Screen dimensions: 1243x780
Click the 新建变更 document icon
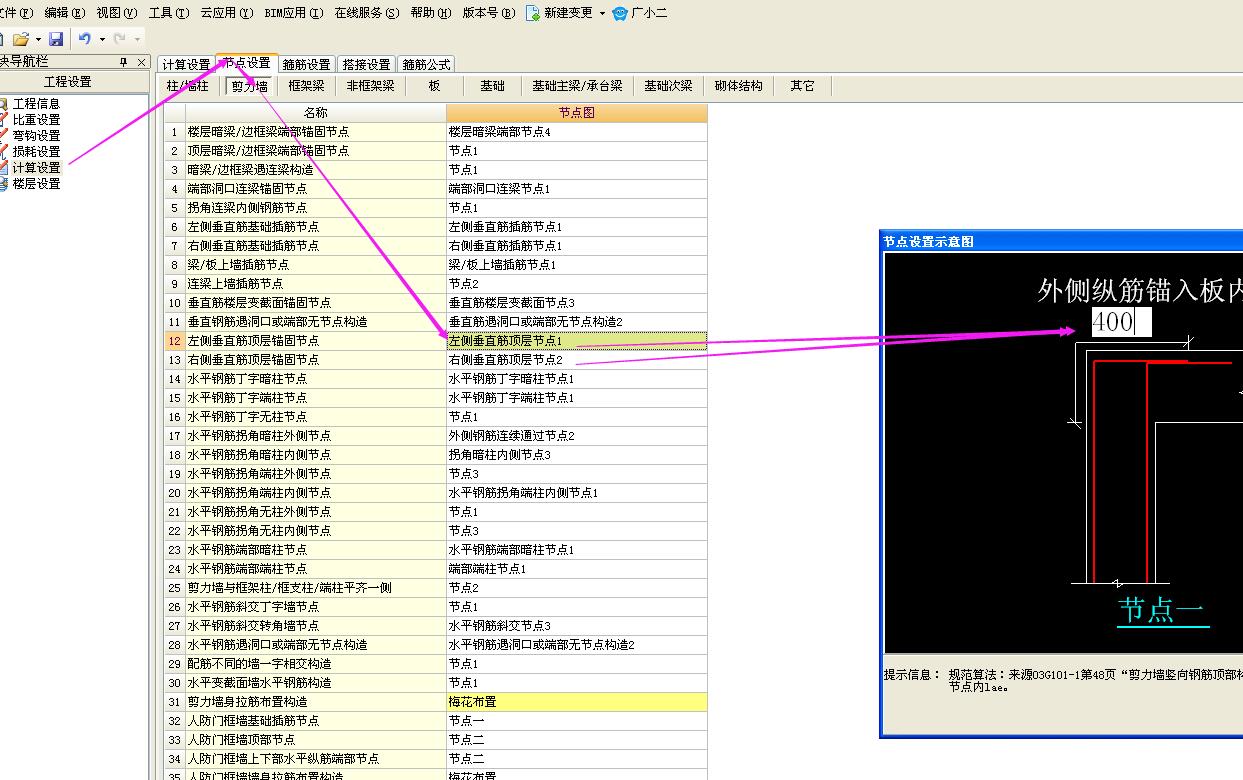533,13
